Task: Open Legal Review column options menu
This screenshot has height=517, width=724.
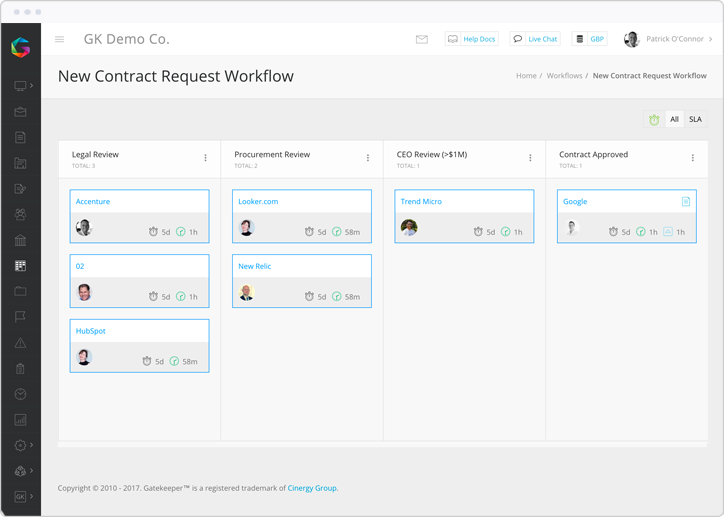Action: (x=206, y=158)
